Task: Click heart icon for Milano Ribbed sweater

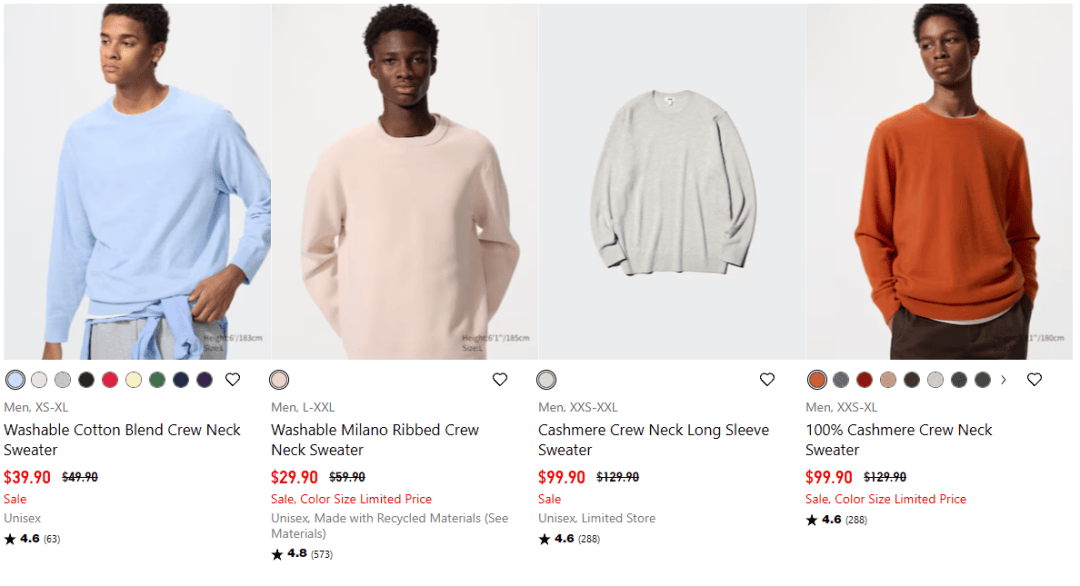Action: [500, 379]
